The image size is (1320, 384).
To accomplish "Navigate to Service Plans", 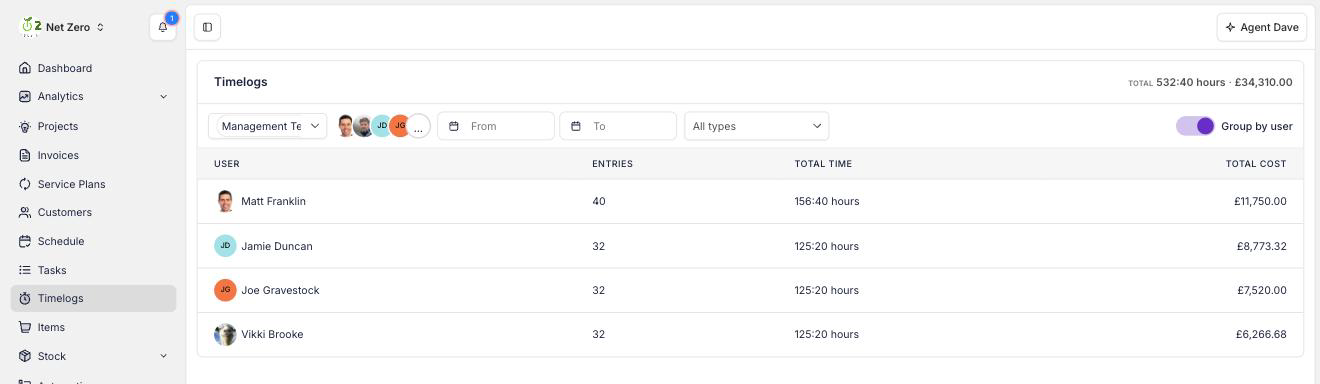I will point(94,184).
